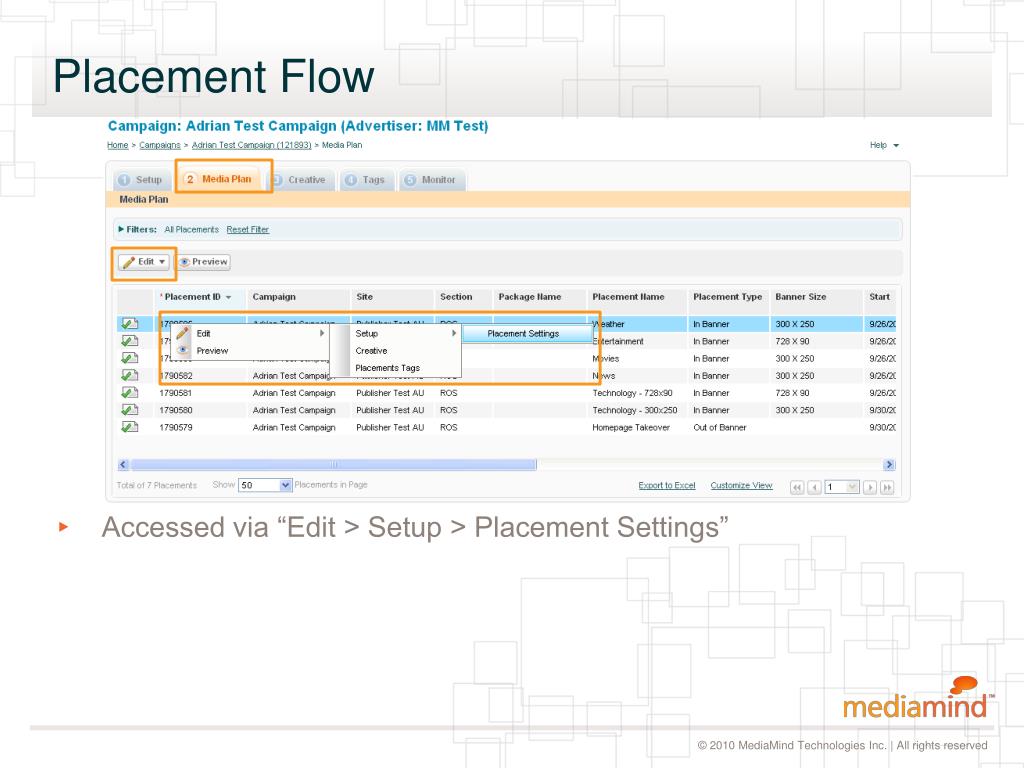Click the Preview toolbar button

[204, 262]
